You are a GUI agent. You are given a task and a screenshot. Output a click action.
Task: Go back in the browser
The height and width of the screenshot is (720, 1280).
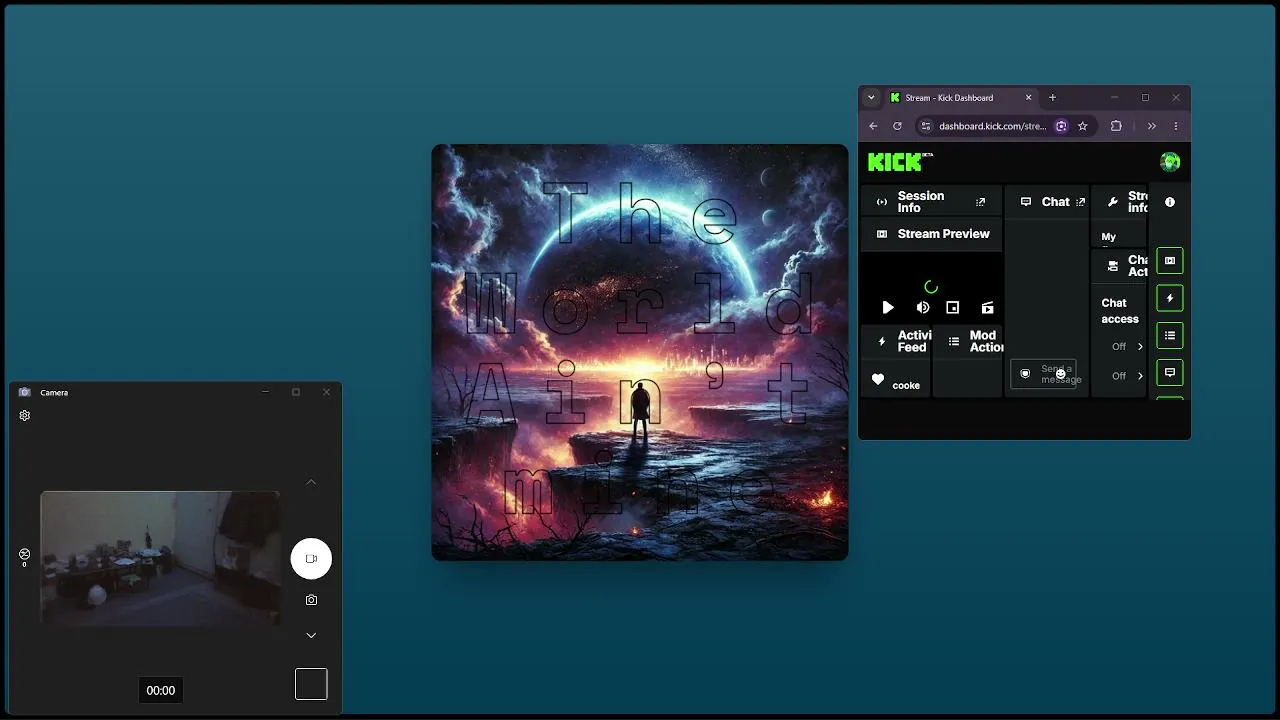(x=873, y=126)
